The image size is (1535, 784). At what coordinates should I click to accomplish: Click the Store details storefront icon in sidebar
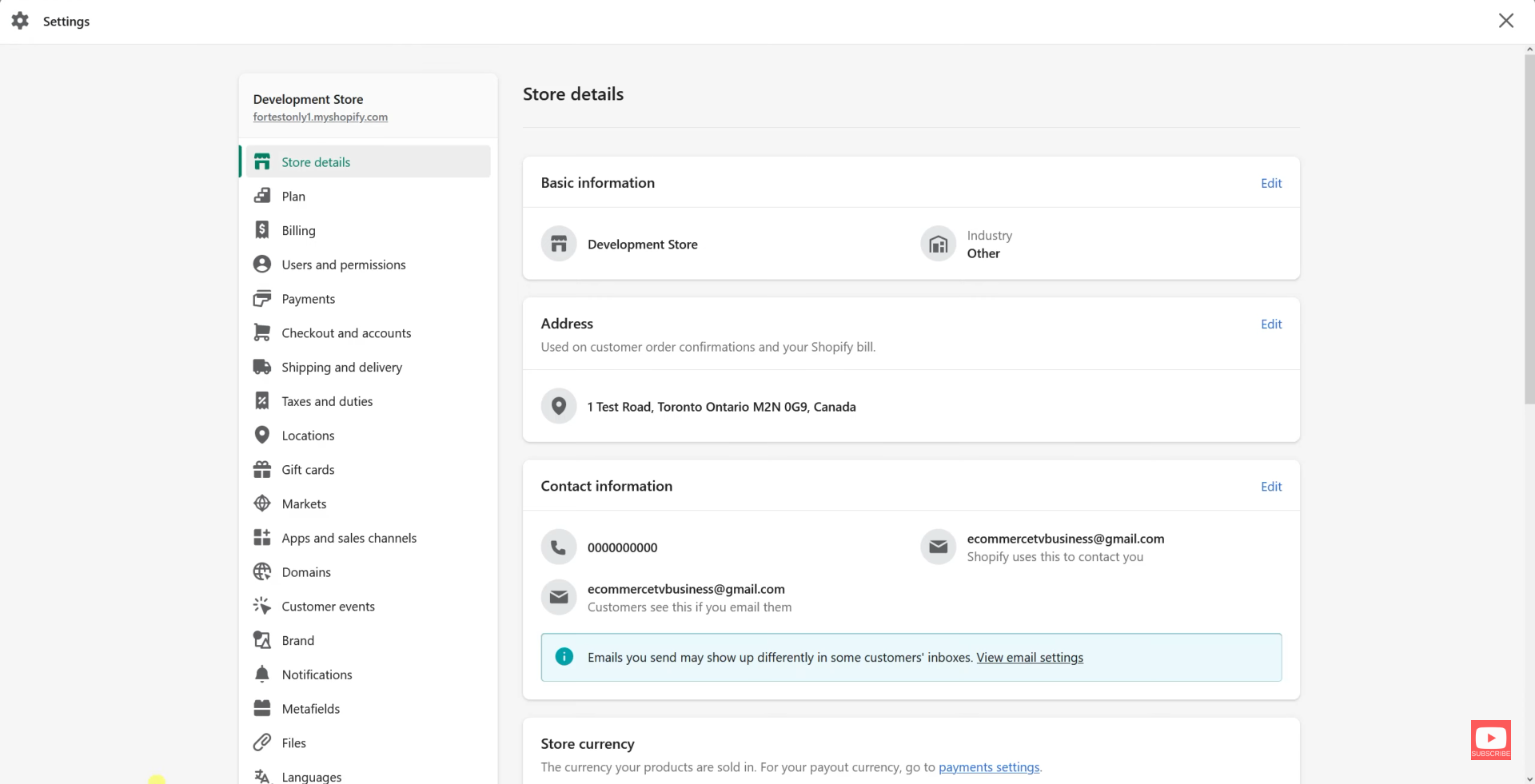pos(262,161)
